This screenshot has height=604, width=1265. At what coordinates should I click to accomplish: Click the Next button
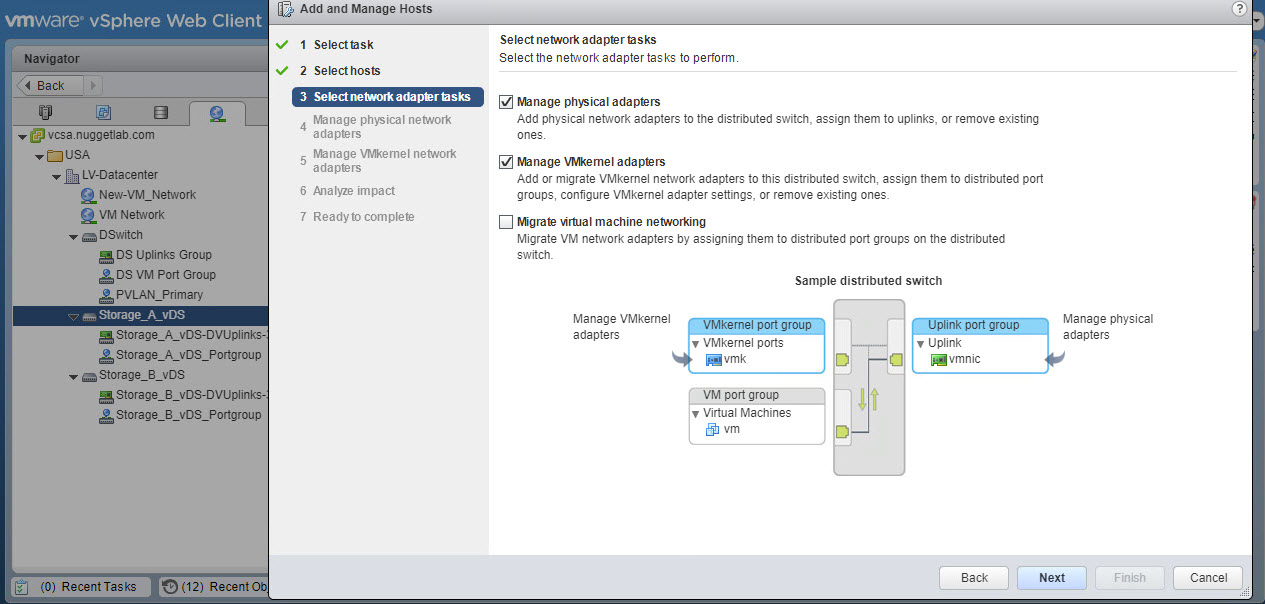tap(1051, 578)
